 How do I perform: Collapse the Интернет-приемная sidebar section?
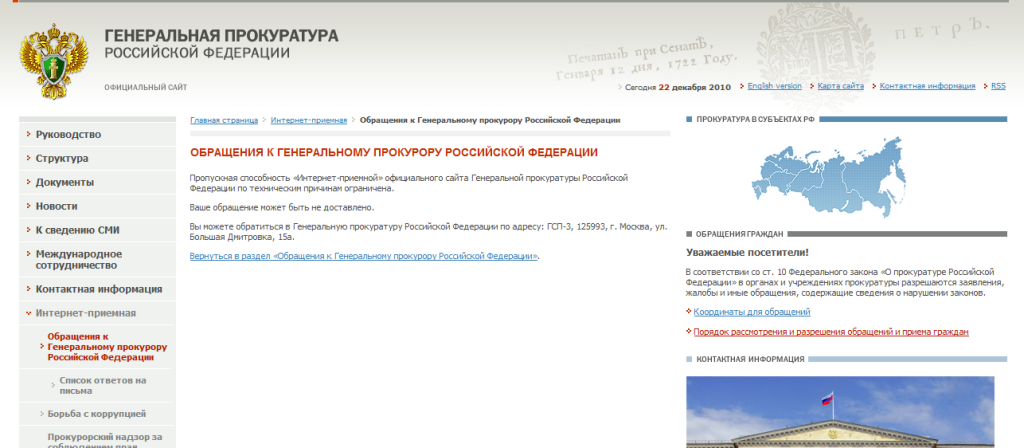[x=85, y=313]
